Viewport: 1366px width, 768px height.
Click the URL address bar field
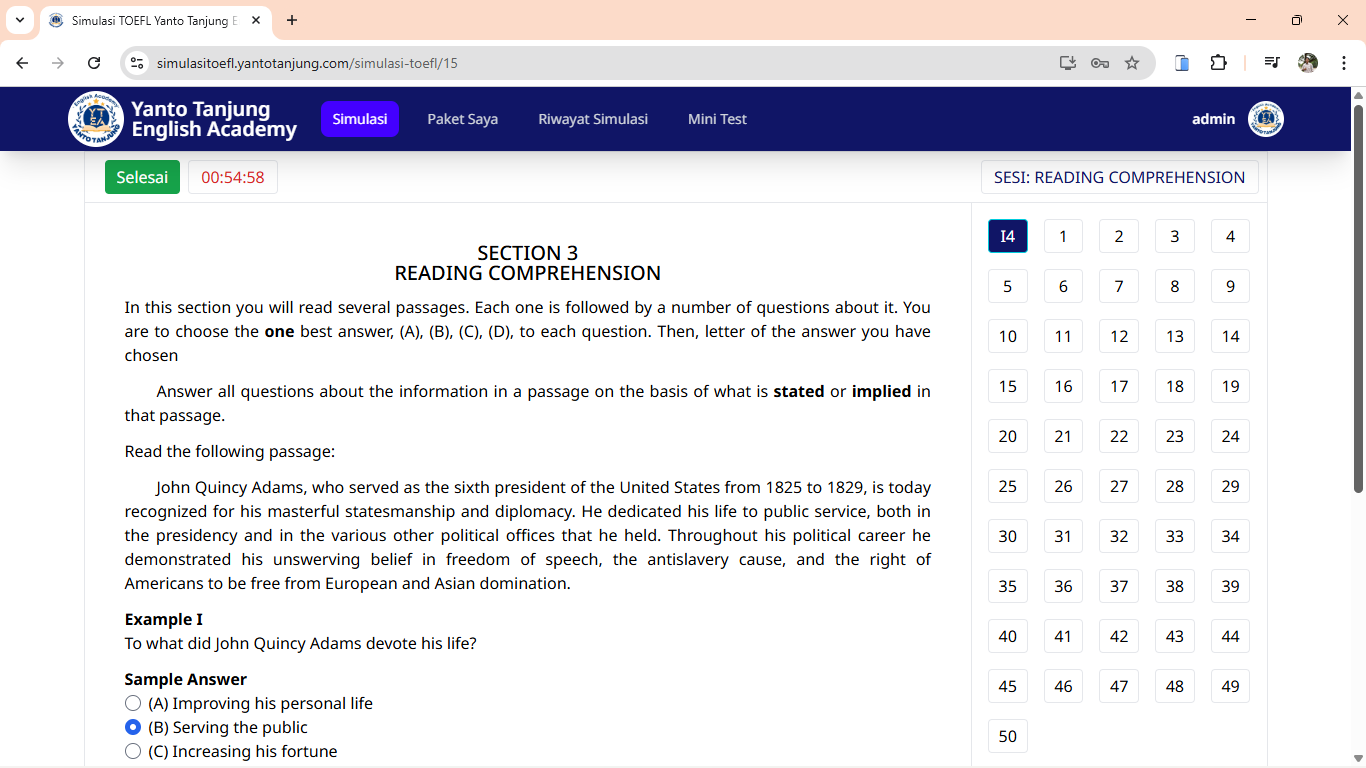click(x=600, y=63)
